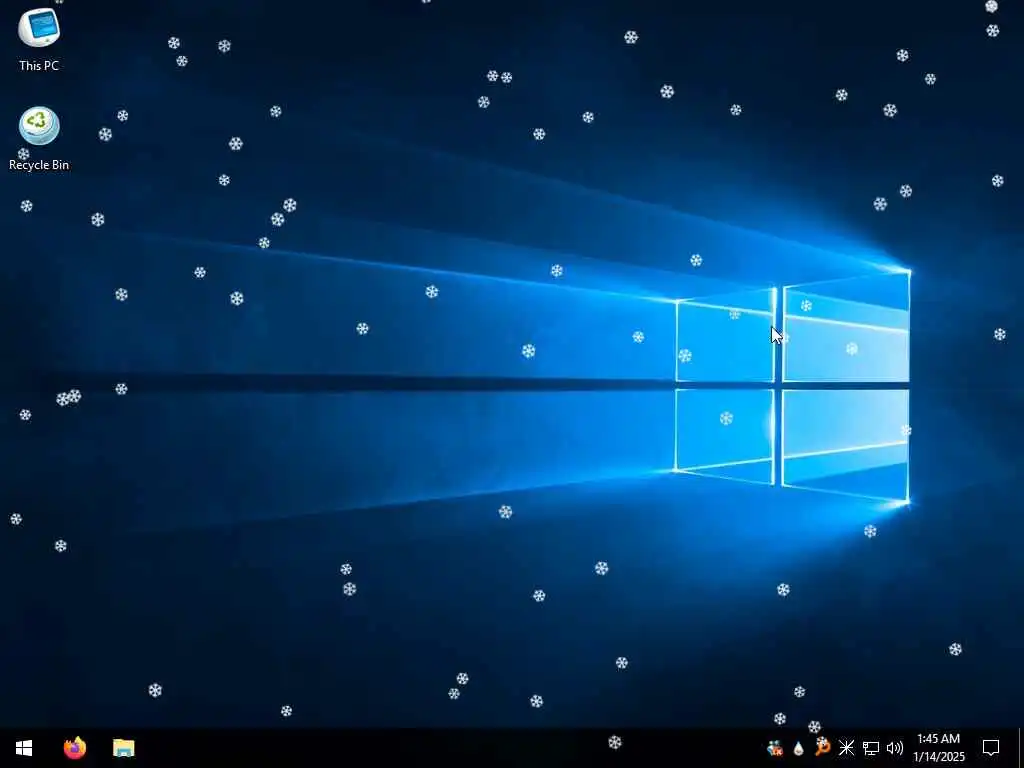The width and height of the screenshot is (1024, 768).
Task: Click the Show desktop sliver
Action: [x=1021, y=748]
